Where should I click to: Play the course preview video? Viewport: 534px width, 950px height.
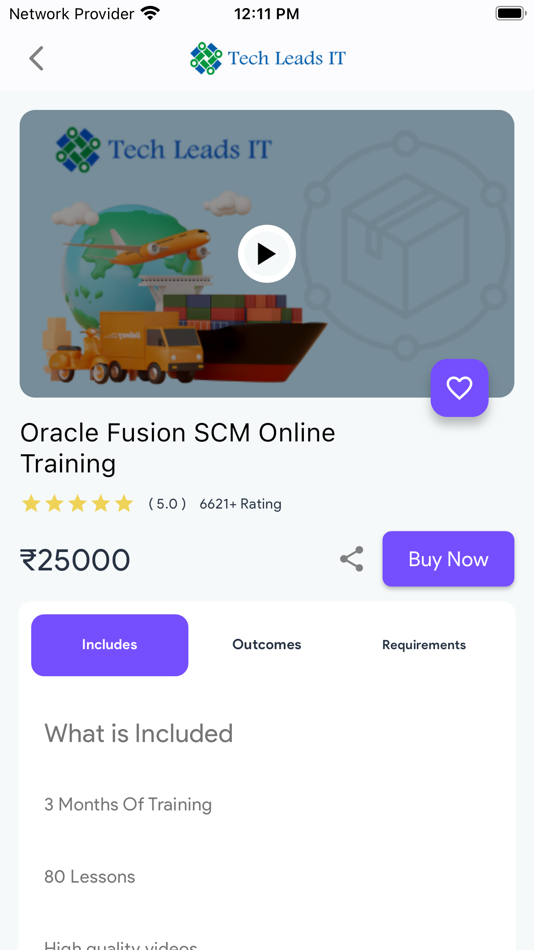pyautogui.click(x=267, y=254)
